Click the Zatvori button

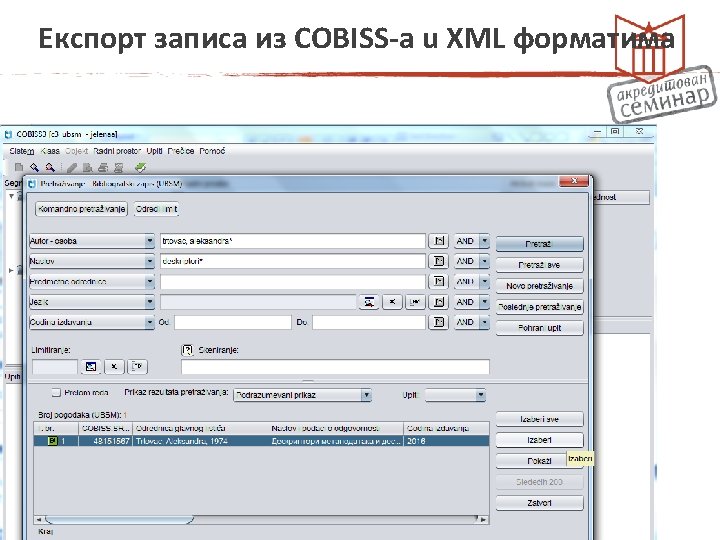(540, 503)
